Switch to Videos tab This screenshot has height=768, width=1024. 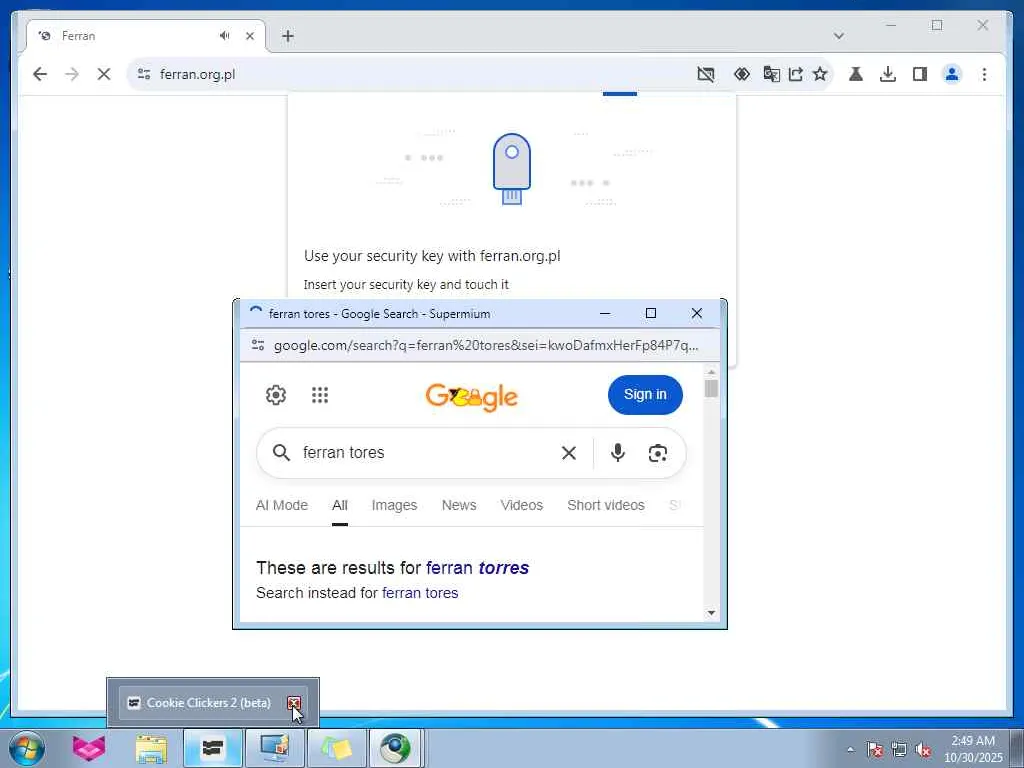click(x=522, y=505)
